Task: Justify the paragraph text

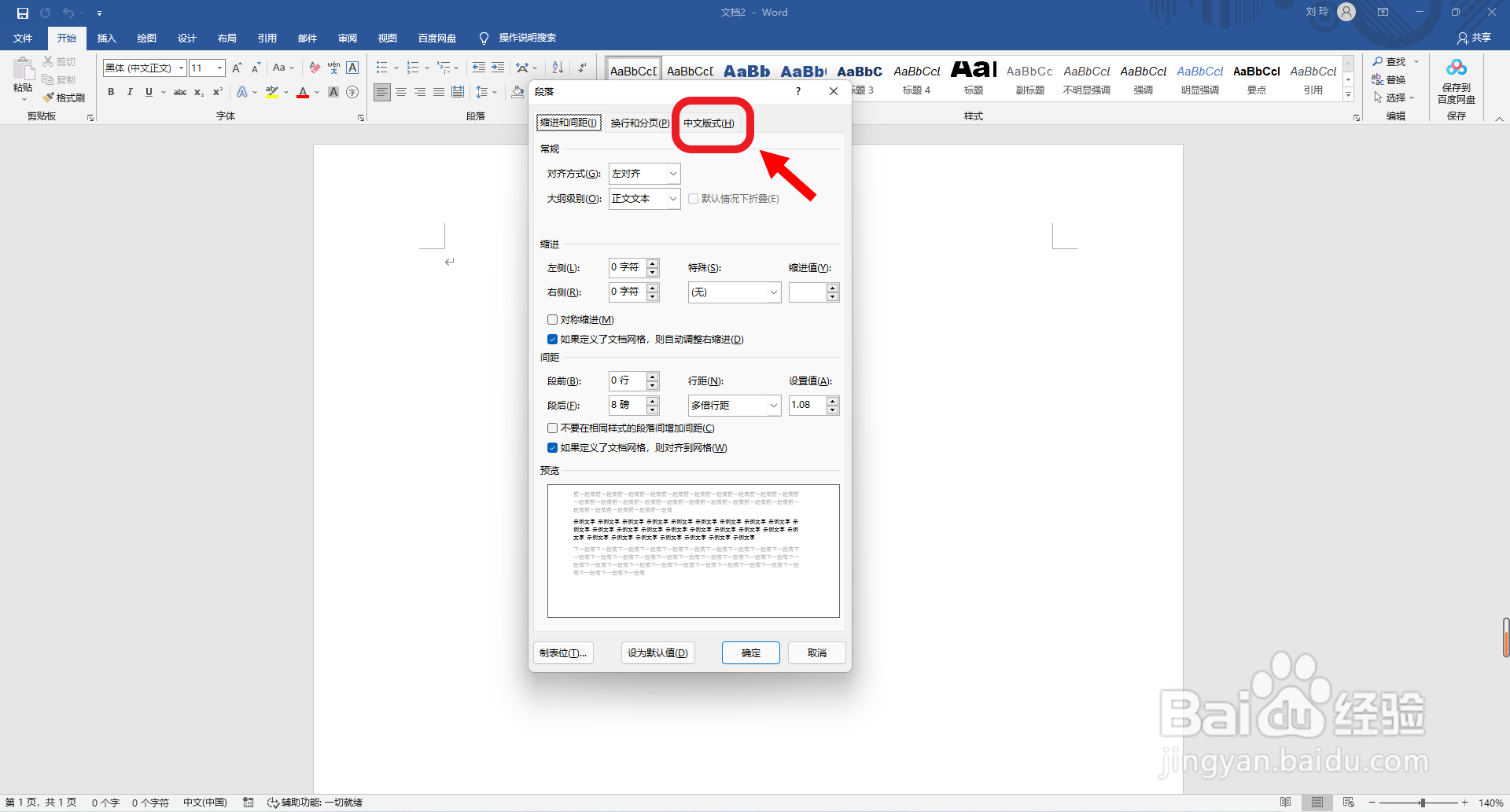Action: pos(439,93)
